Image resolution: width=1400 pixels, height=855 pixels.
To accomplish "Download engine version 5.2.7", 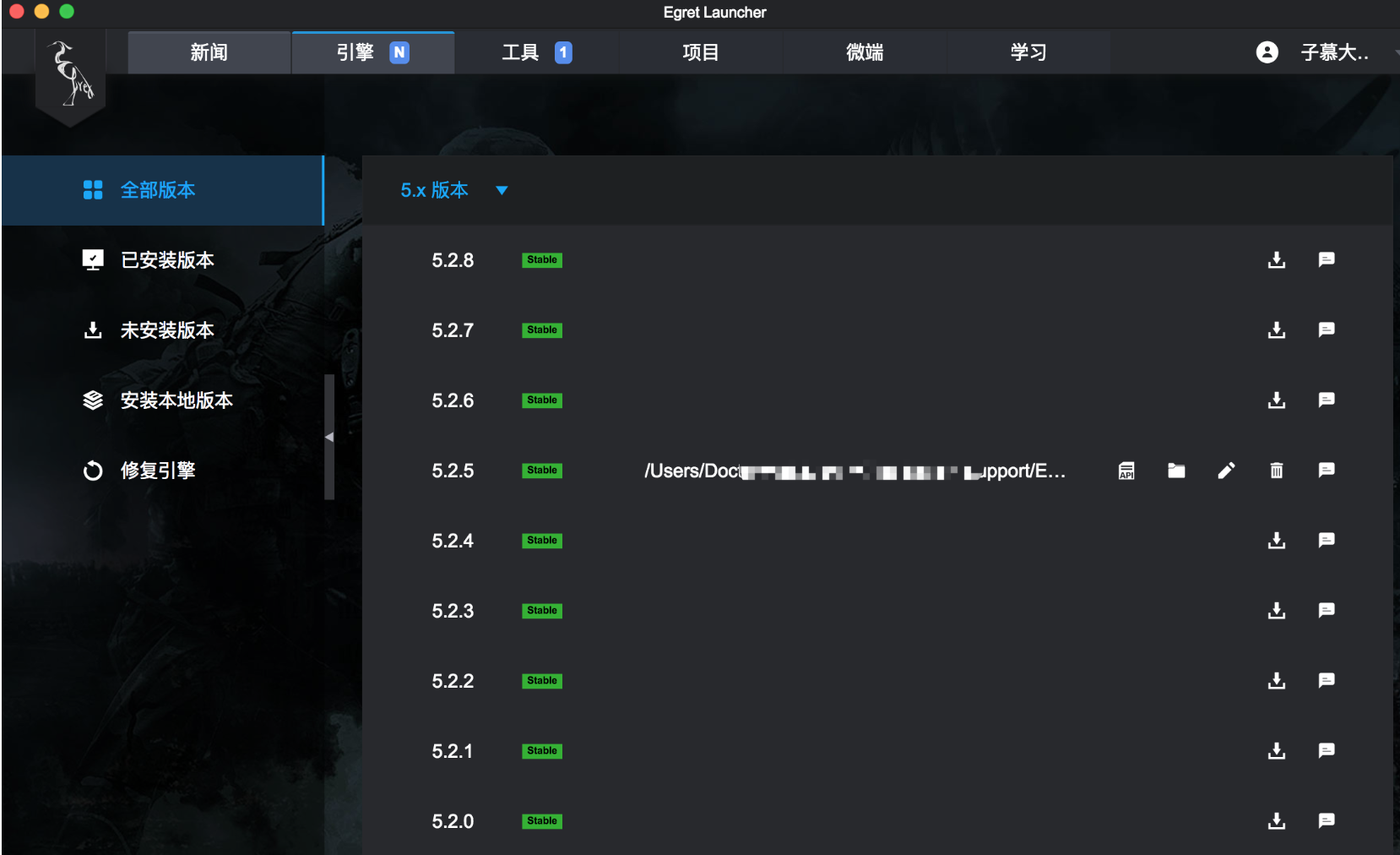I will coord(1277,329).
